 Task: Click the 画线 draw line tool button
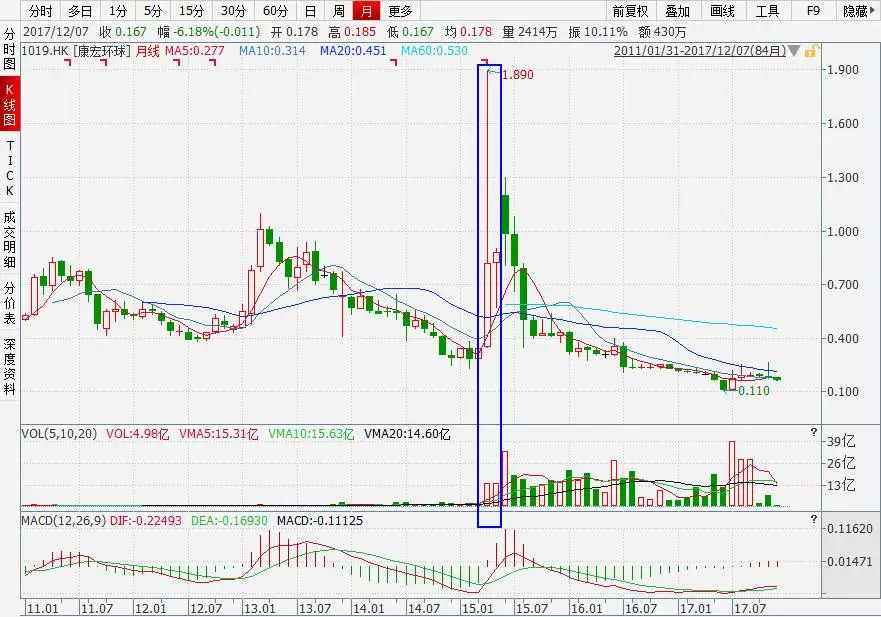click(x=722, y=11)
